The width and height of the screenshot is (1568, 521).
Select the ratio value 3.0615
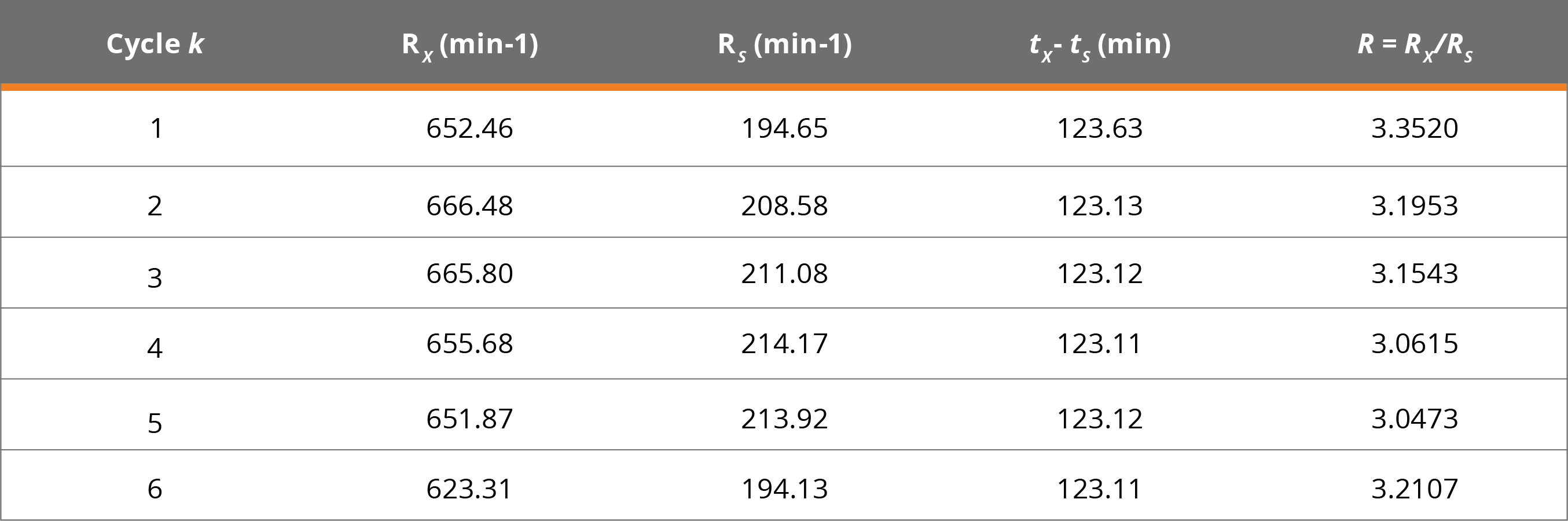pos(1415,343)
